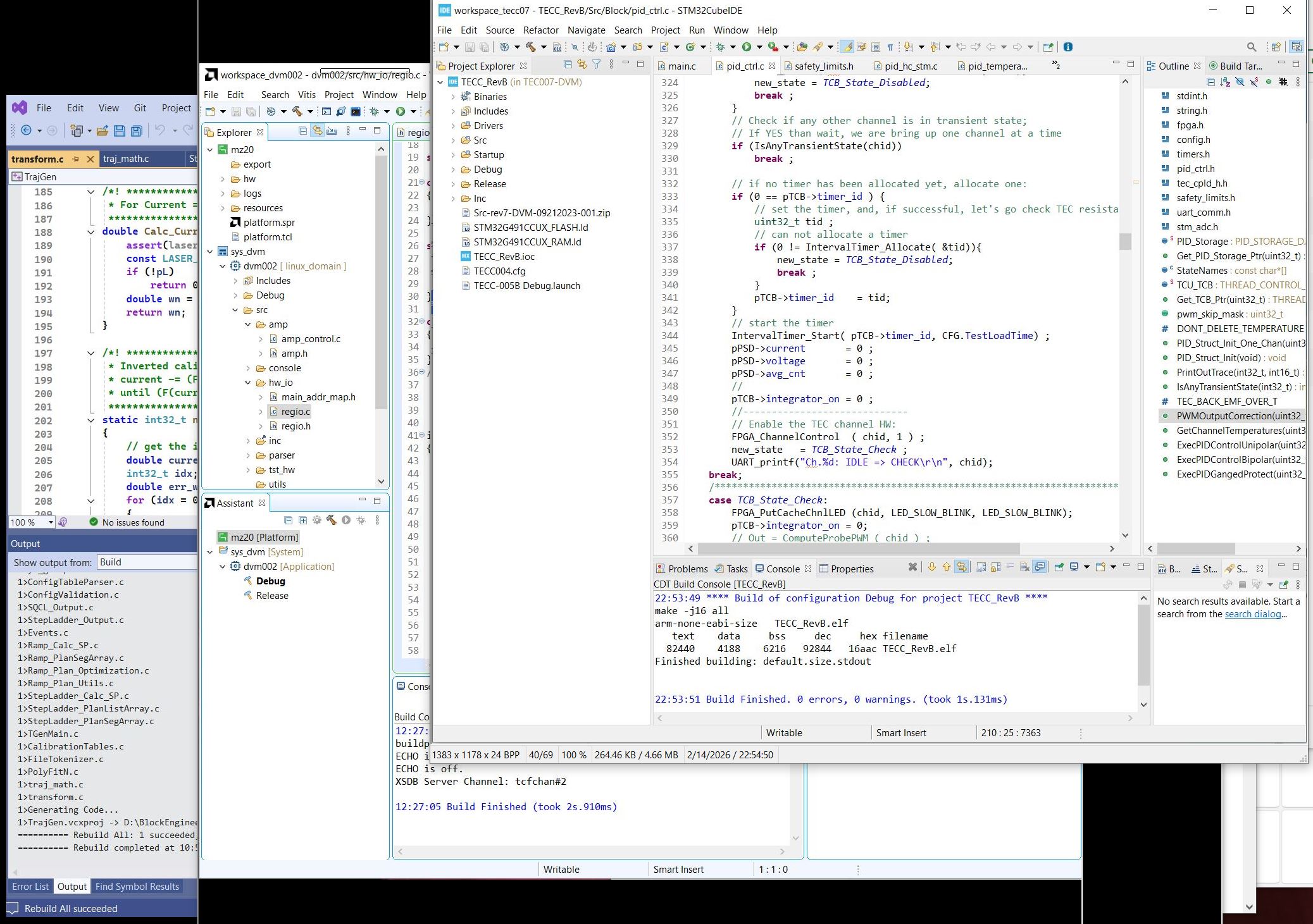Toggle Link with Editor in Project Explorer
The width and height of the screenshot is (1313, 924).
tap(582, 65)
